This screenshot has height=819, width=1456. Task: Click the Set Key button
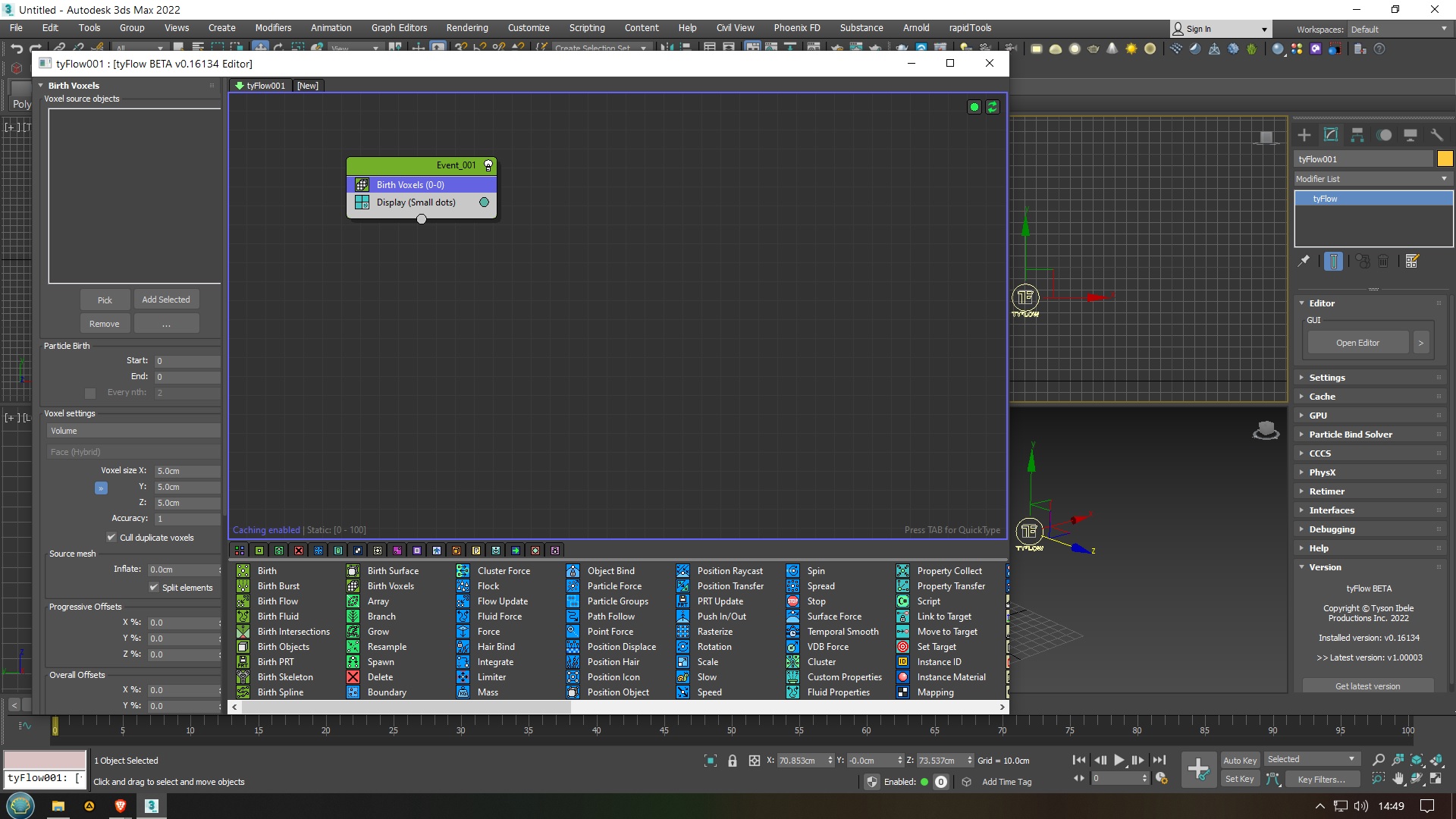coord(1240,779)
